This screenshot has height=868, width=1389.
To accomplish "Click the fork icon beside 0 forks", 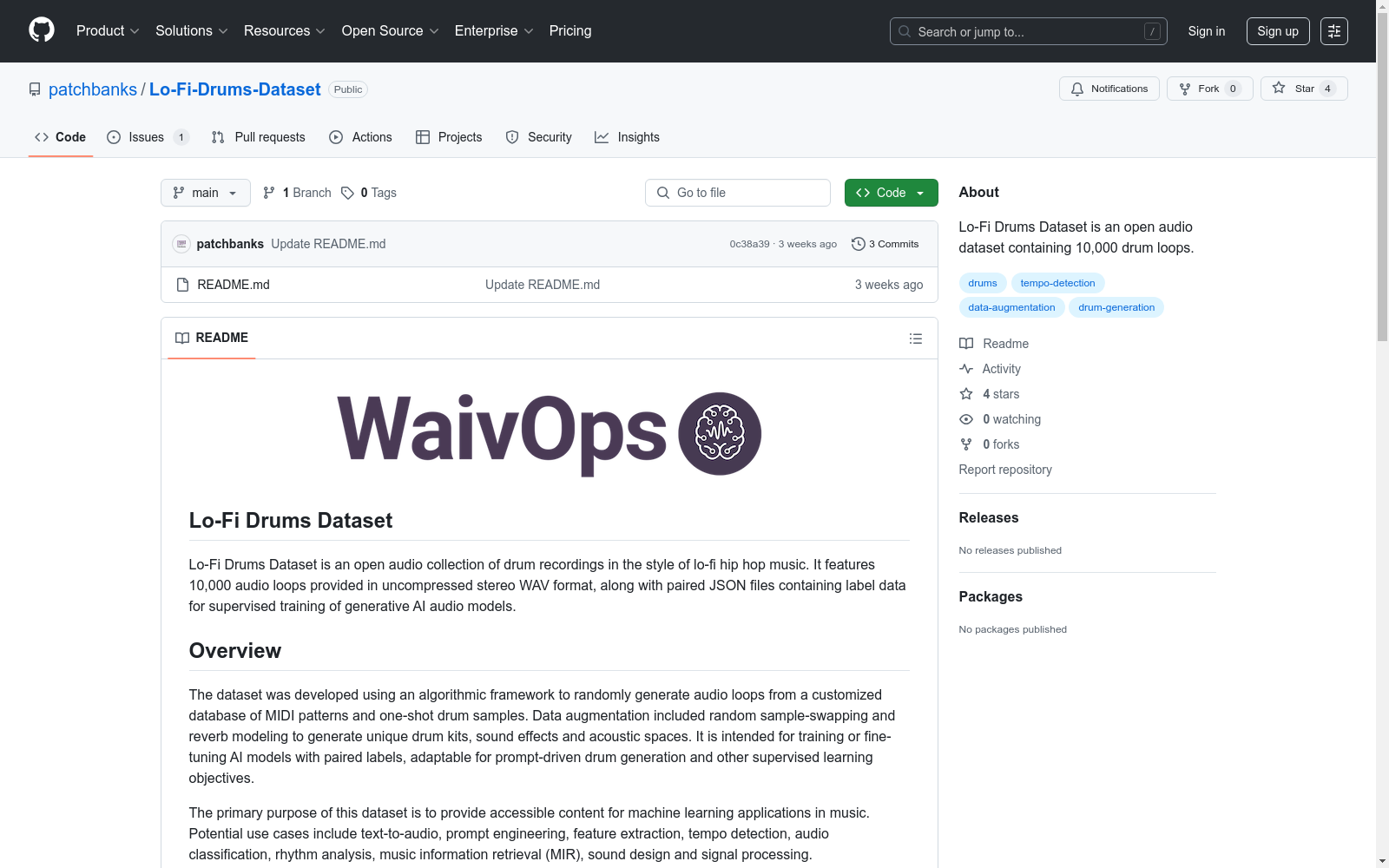I will pos(966,444).
